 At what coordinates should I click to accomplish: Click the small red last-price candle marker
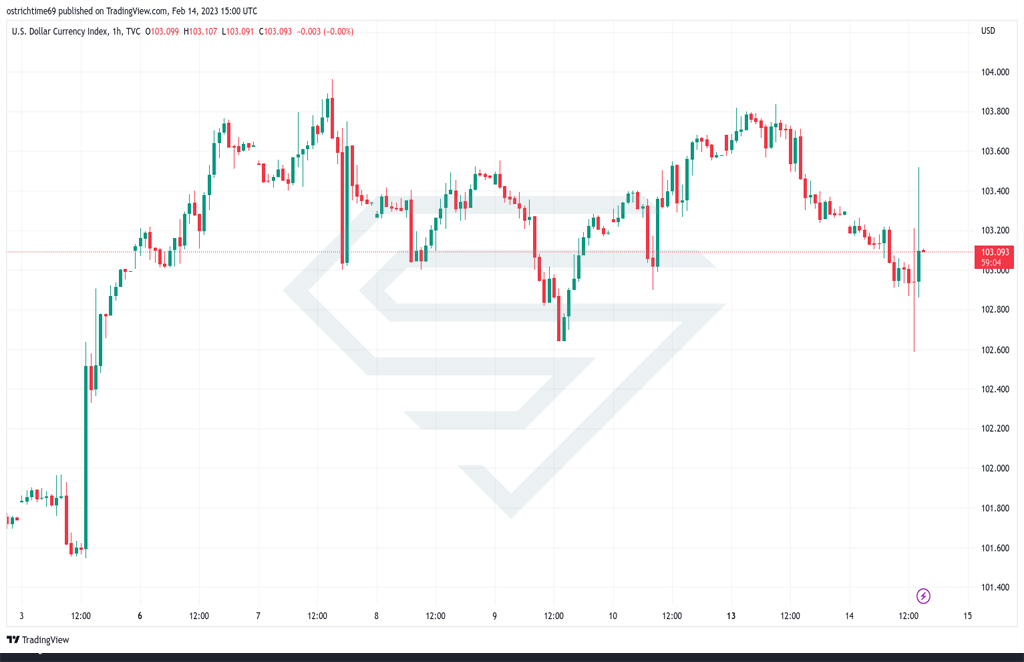pos(923,251)
